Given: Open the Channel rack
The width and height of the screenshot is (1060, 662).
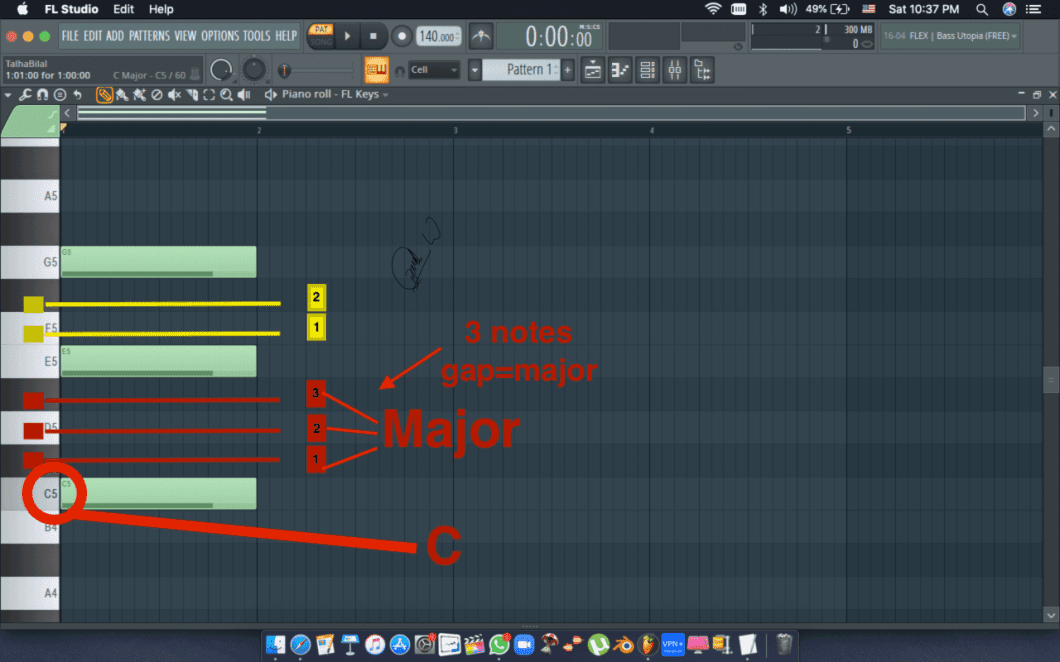Looking at the screenshot, I should pyautogui.click(x=648, y=70).
